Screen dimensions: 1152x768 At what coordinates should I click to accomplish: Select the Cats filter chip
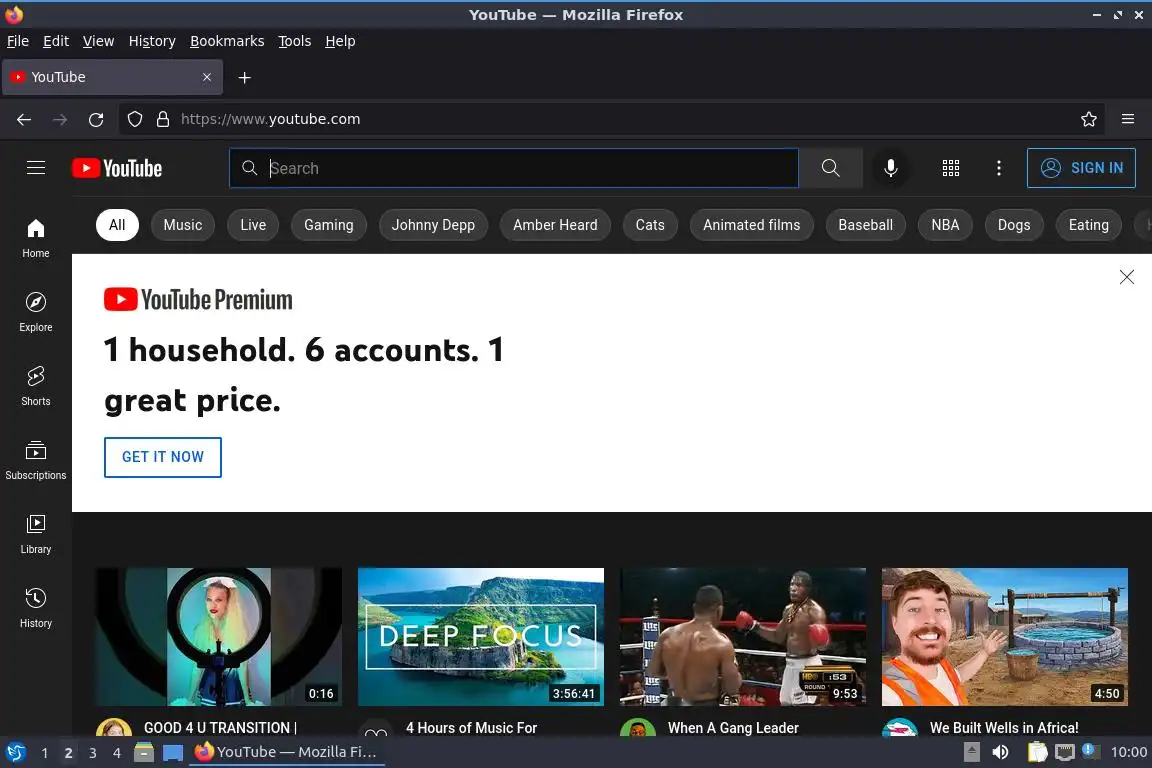[x=649, y=225]
